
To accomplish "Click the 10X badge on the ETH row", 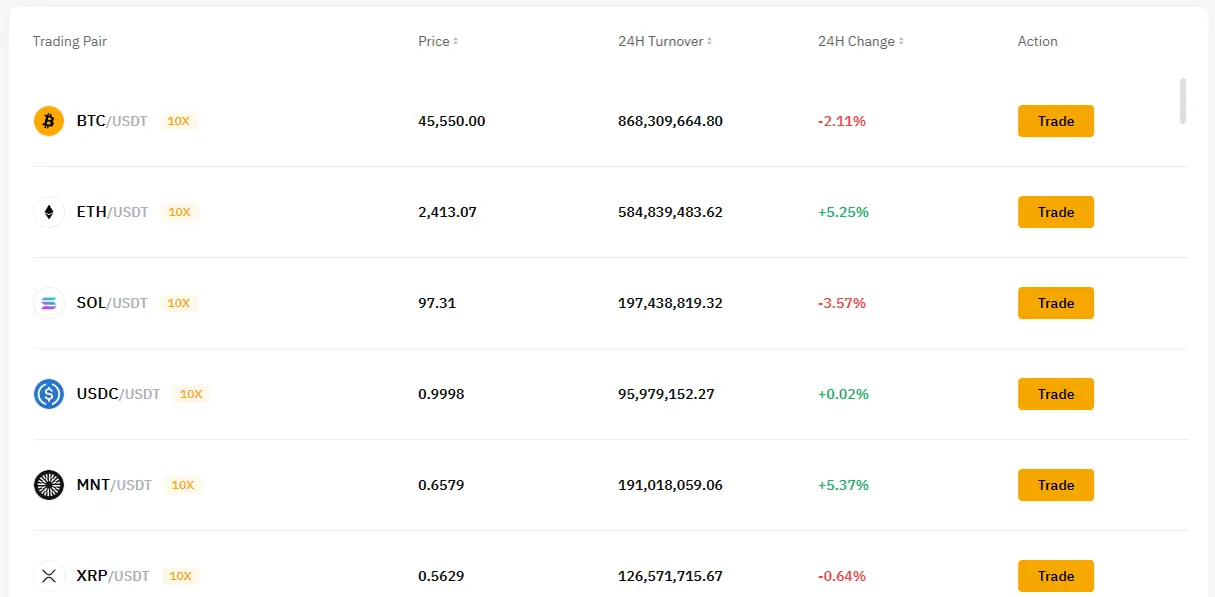I will 180,212.
